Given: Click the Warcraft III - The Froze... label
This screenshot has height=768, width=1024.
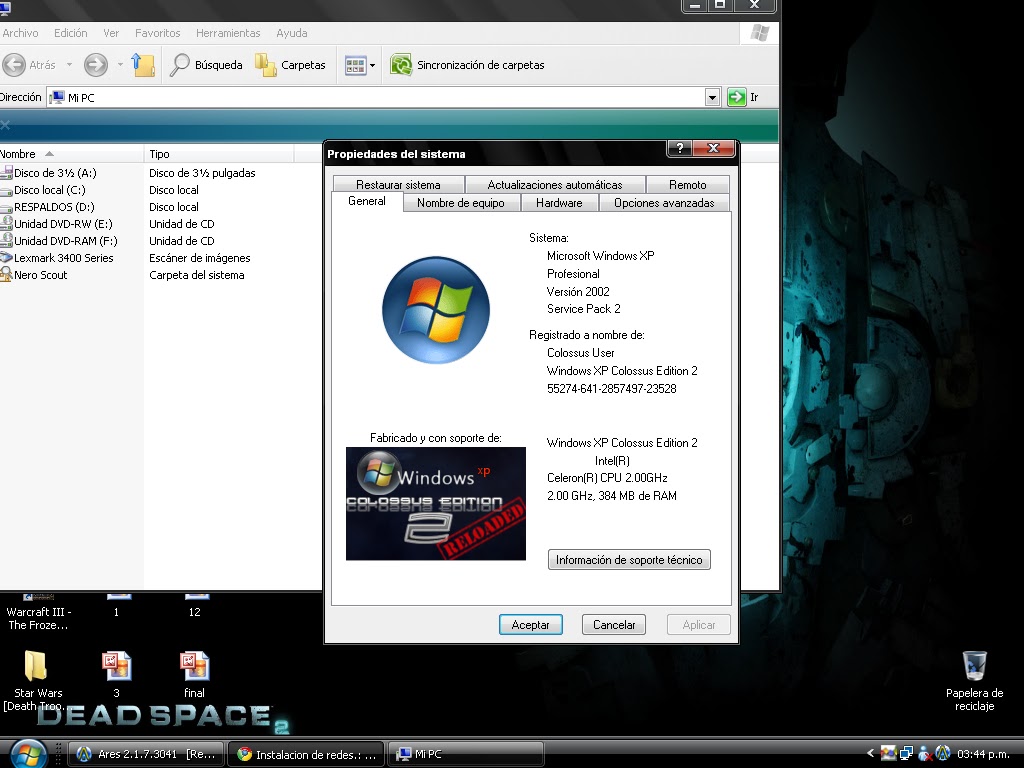Looking at the screenshot, I should (x=39, y=618).
